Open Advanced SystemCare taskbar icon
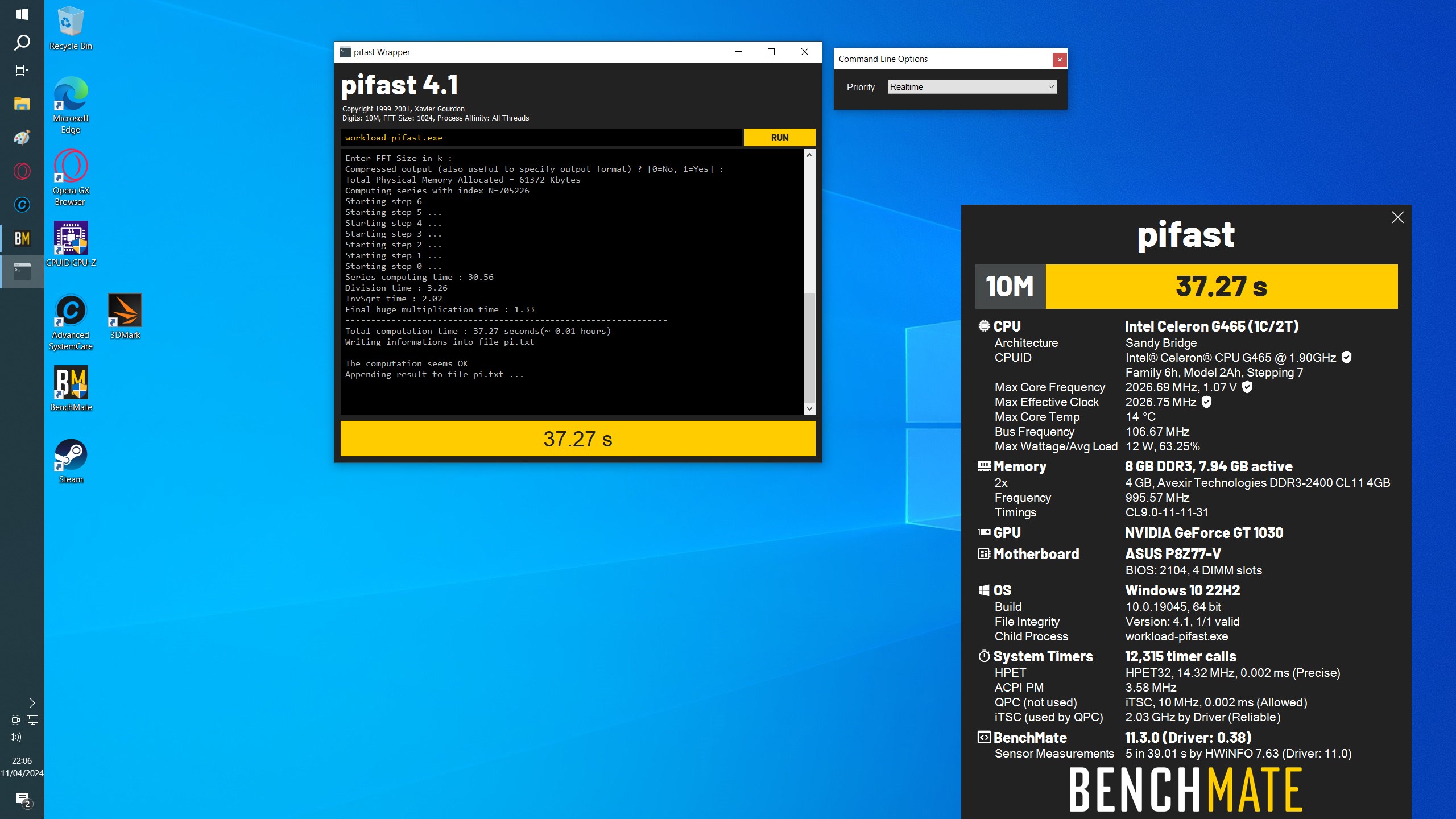Viewport: 1456px width, 819px height. (22, 204)
